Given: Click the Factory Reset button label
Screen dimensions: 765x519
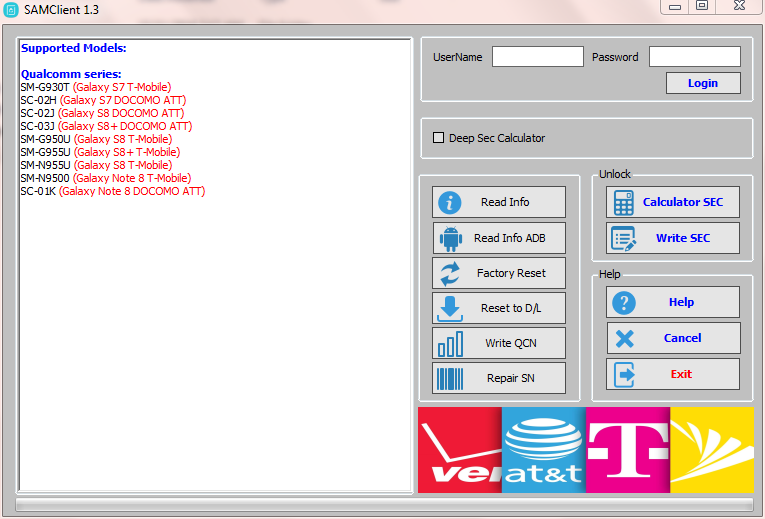Looking at the screenshot, I should click(511, 273).
